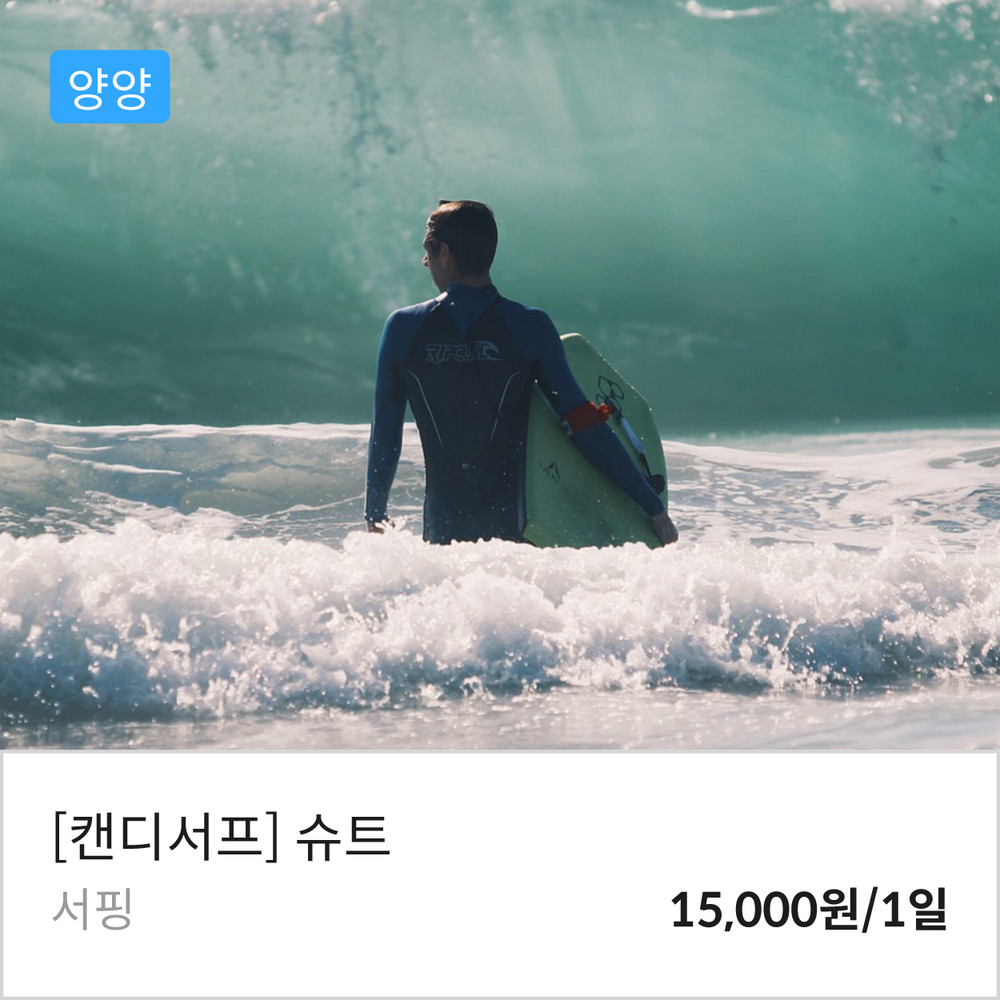Click the 15,000원/1일 price text
This screenshot has height=1000, width=1000.
point(809,909)
